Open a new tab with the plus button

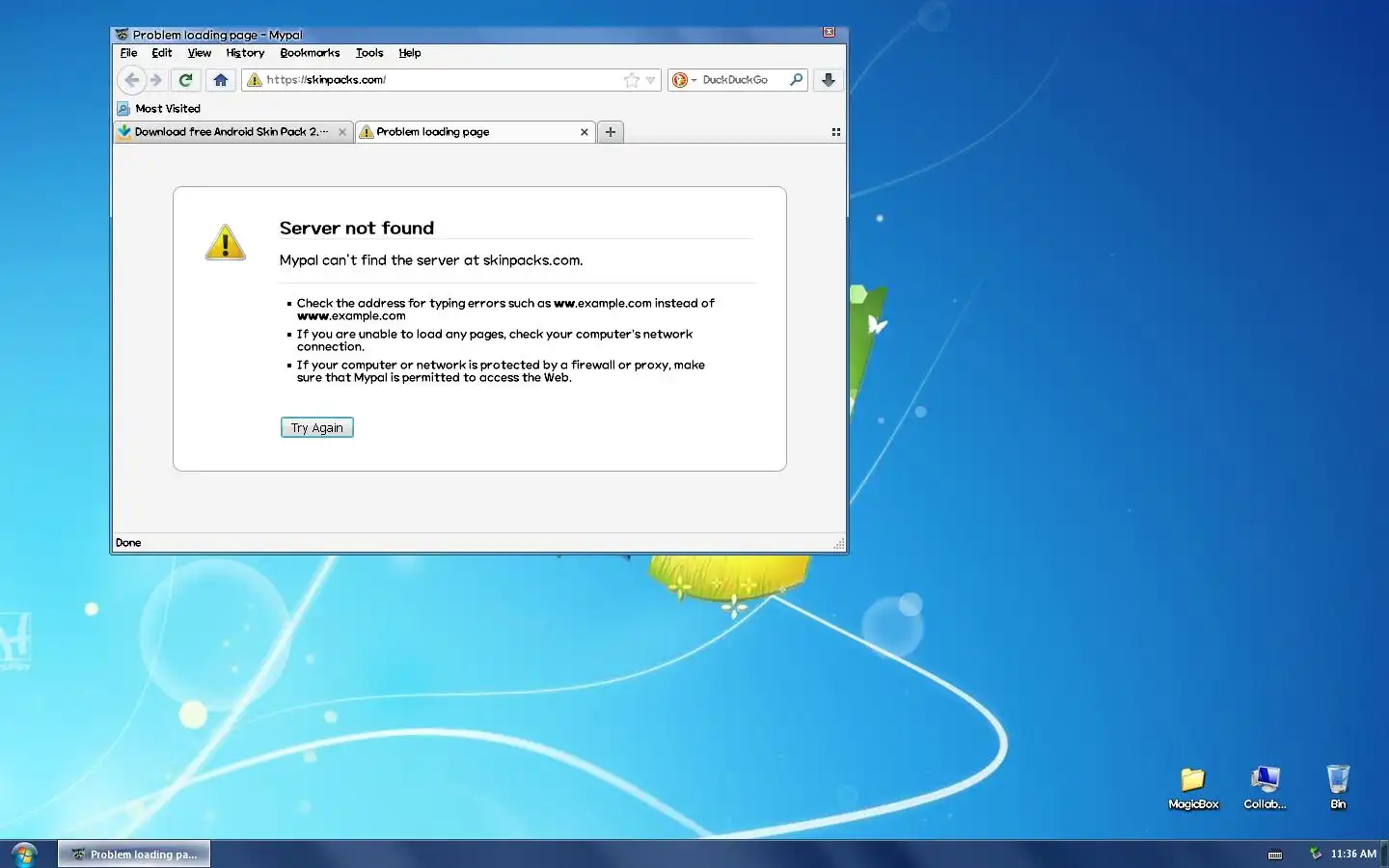[x=611, y=132]
